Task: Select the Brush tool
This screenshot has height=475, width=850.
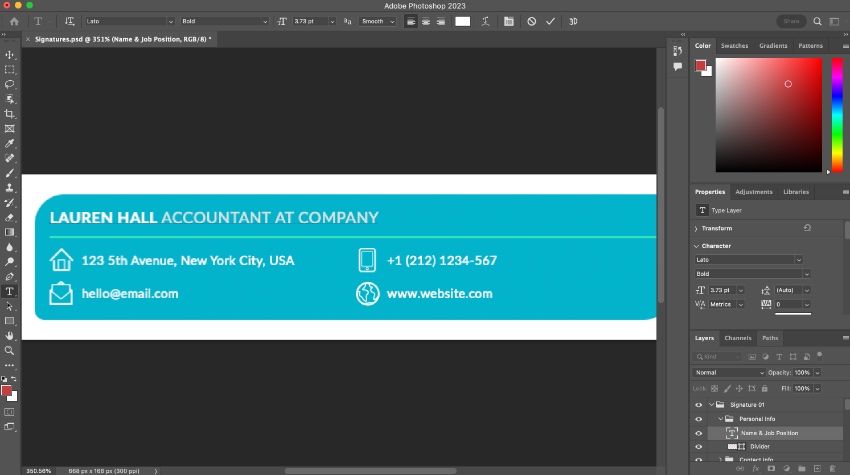Action: click(9, 173)
